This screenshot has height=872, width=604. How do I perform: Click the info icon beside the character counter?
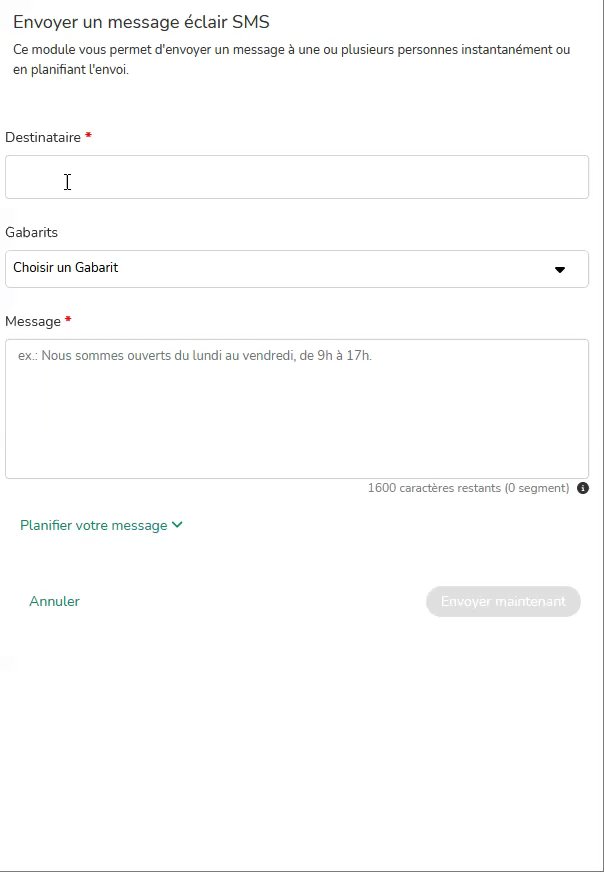(583, 489)
